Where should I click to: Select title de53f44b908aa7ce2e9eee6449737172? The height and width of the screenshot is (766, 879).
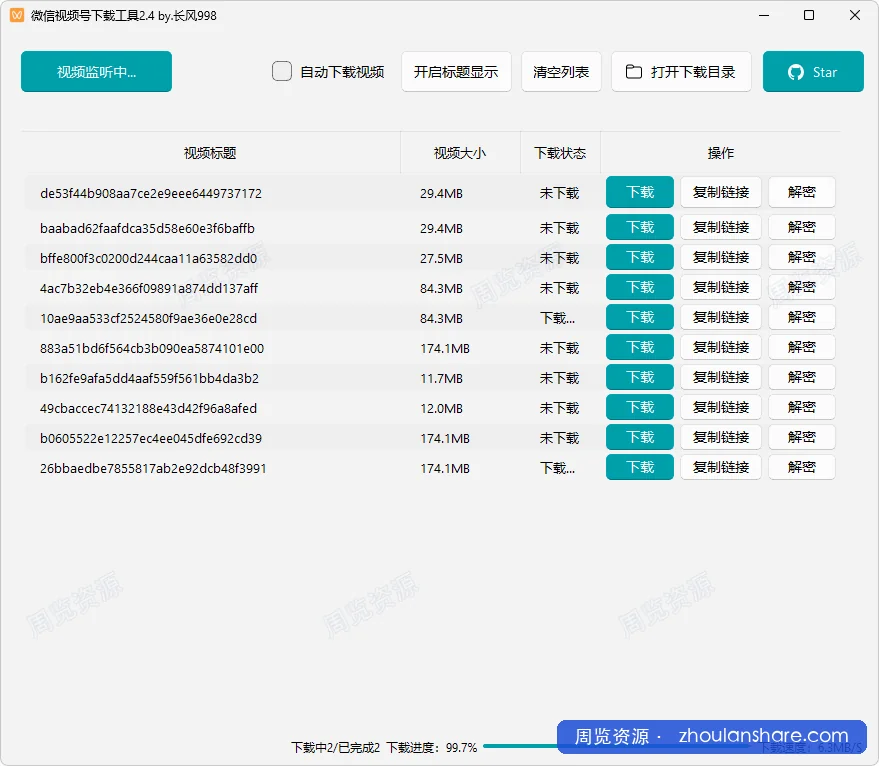coord(151,193)
